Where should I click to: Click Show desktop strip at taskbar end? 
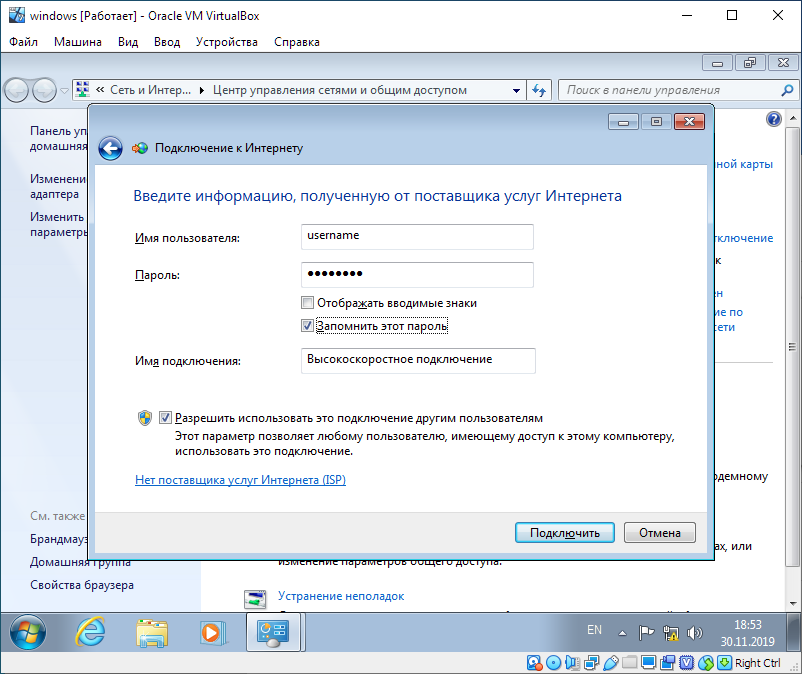pyautogui.click(x=793, y=632)
